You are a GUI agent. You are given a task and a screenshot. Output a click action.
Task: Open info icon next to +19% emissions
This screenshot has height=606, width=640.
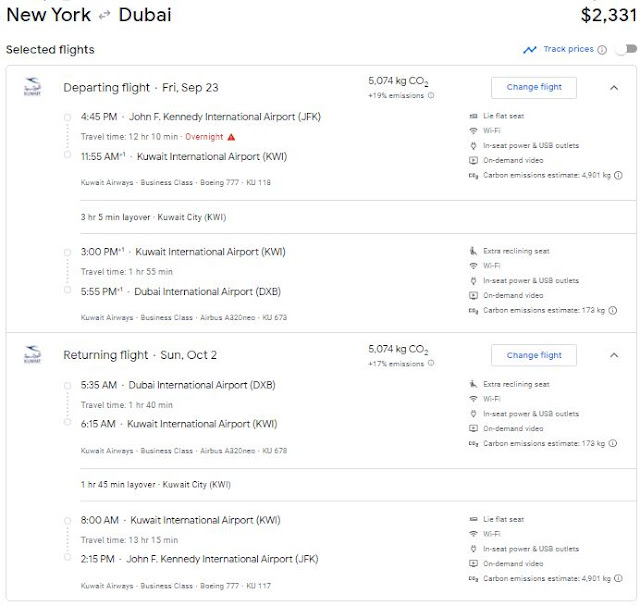[431, 95]
